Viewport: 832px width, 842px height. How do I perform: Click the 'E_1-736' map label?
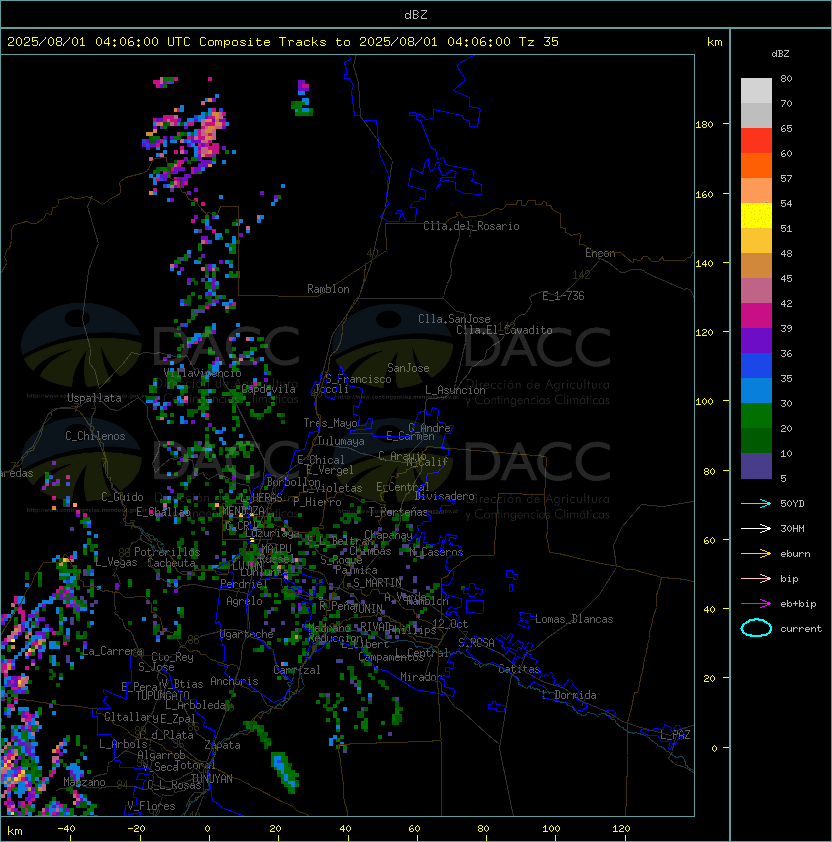click(563, 296)
